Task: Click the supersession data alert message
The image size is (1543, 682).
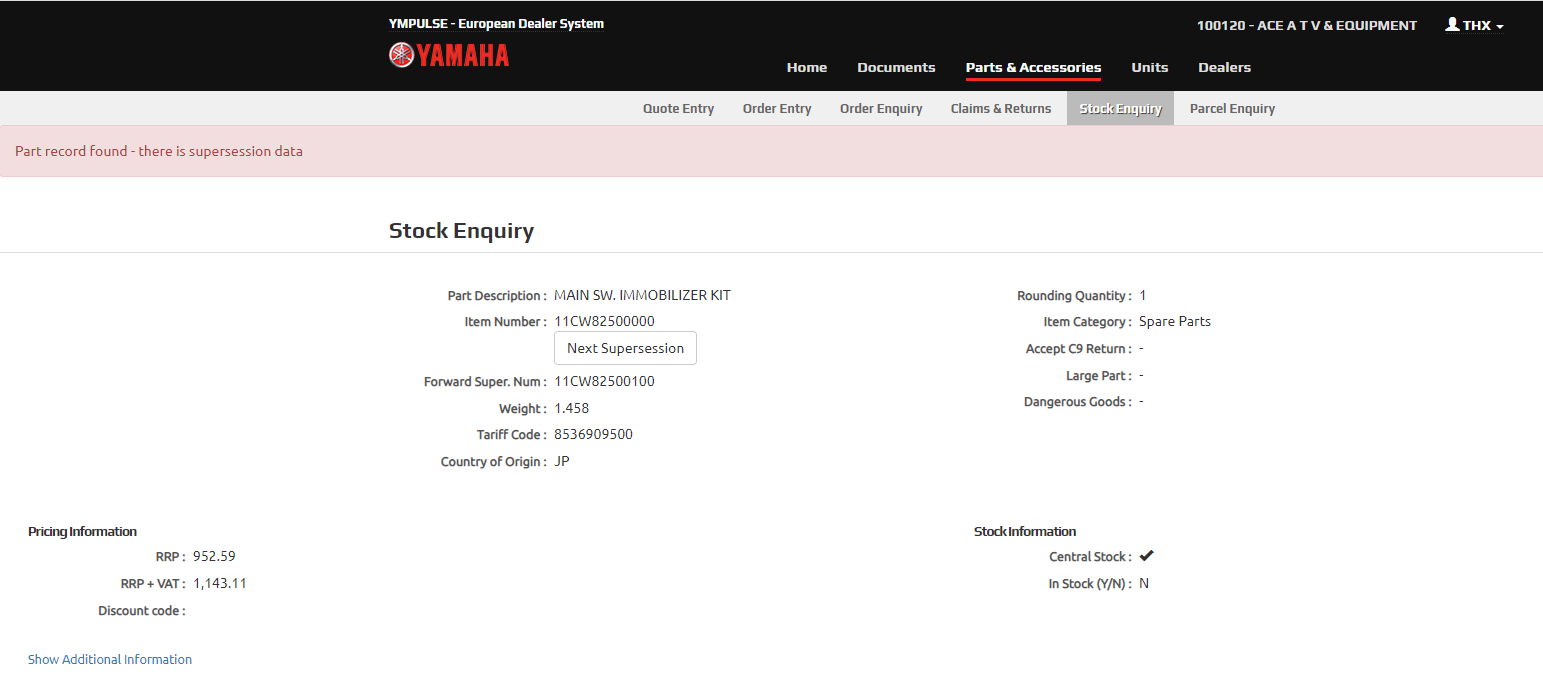Action: (159, 151)
